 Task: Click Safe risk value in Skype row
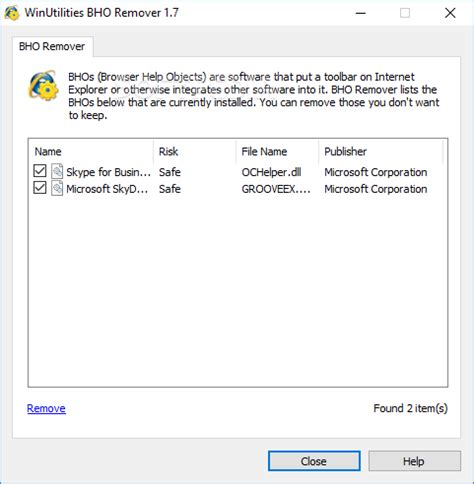coord(170,172)
